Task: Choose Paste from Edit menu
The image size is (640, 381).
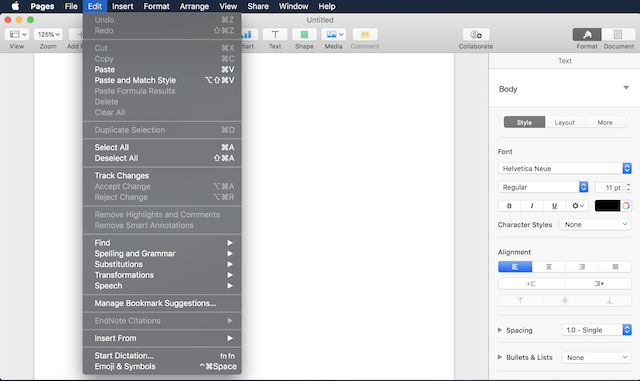Action: [162, 69]
